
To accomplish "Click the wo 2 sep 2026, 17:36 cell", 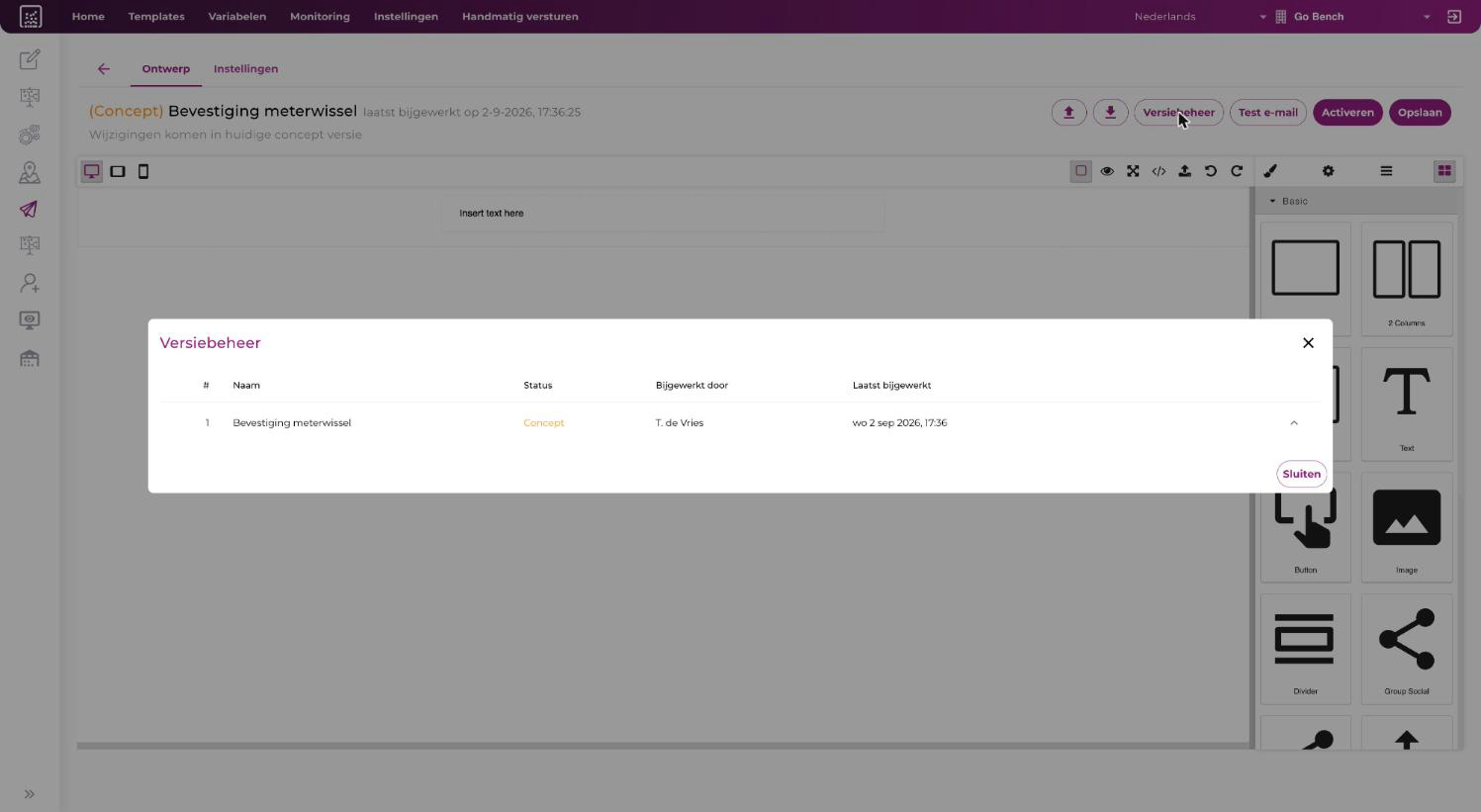I will coord(899,423).
